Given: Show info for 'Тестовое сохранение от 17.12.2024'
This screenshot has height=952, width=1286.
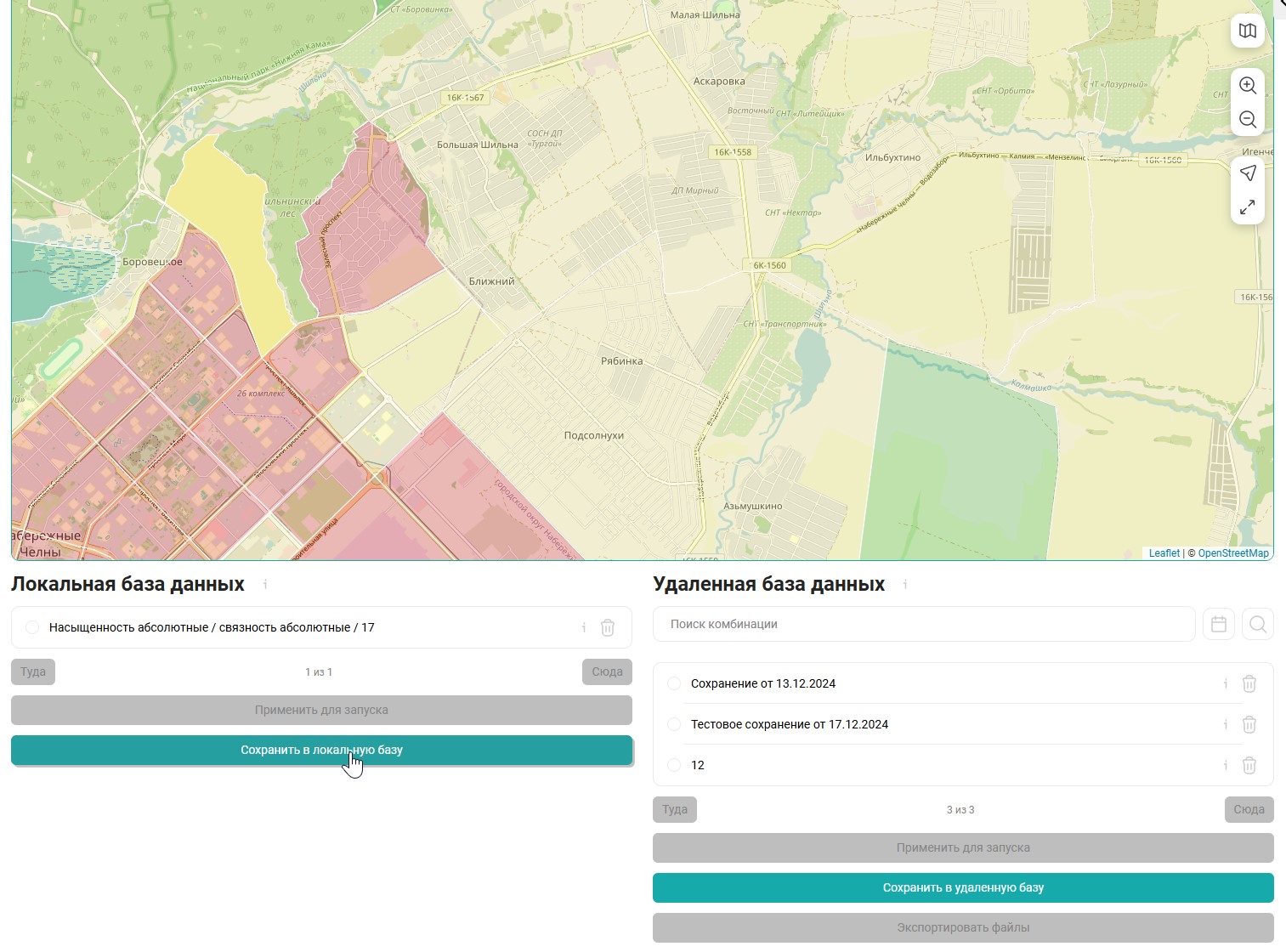Looking at the screenshot, I should 1225,724.
